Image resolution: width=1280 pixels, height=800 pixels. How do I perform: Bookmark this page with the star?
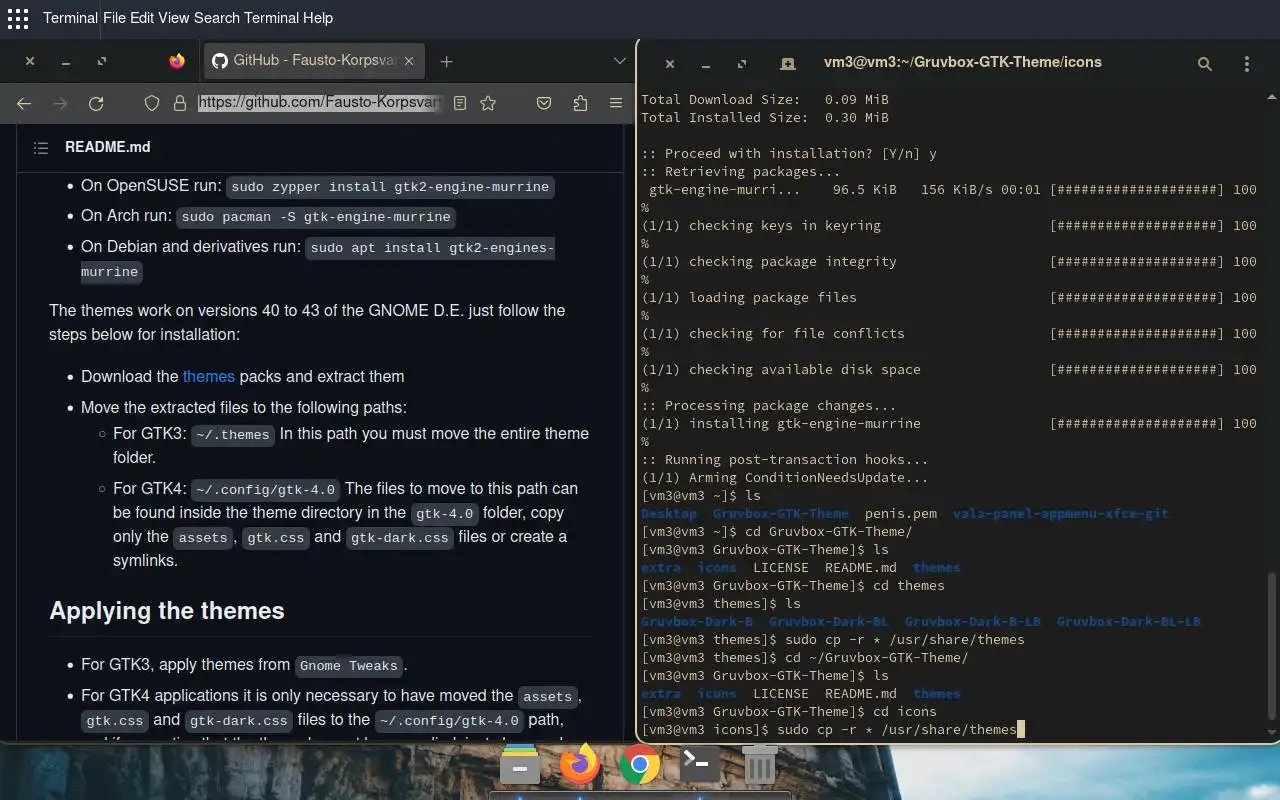pos(488,103)
